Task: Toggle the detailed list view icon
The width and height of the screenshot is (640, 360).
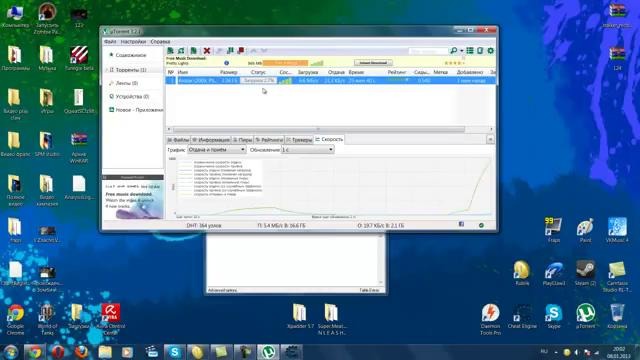Action: tap(470, 51)
